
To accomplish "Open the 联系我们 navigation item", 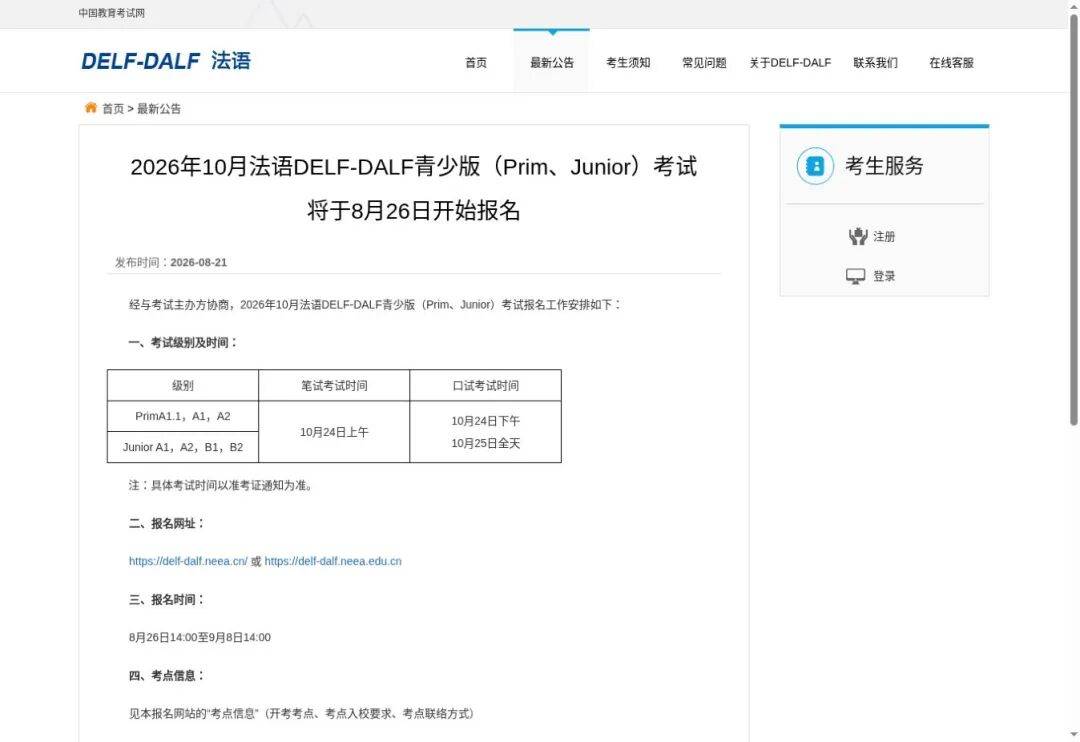I will pyautogui.click(x=875, y=63).
